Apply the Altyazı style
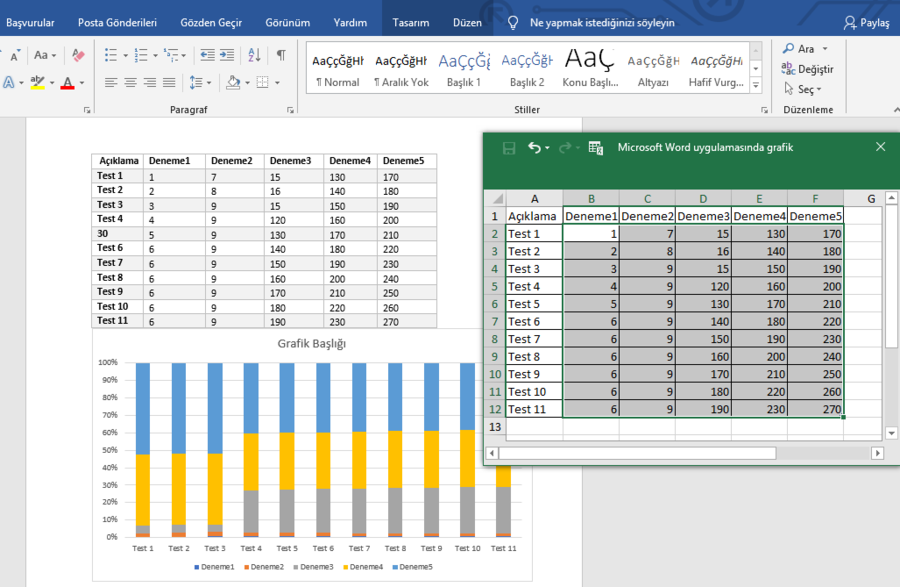900x587 pixels. (x=653, y=71)
